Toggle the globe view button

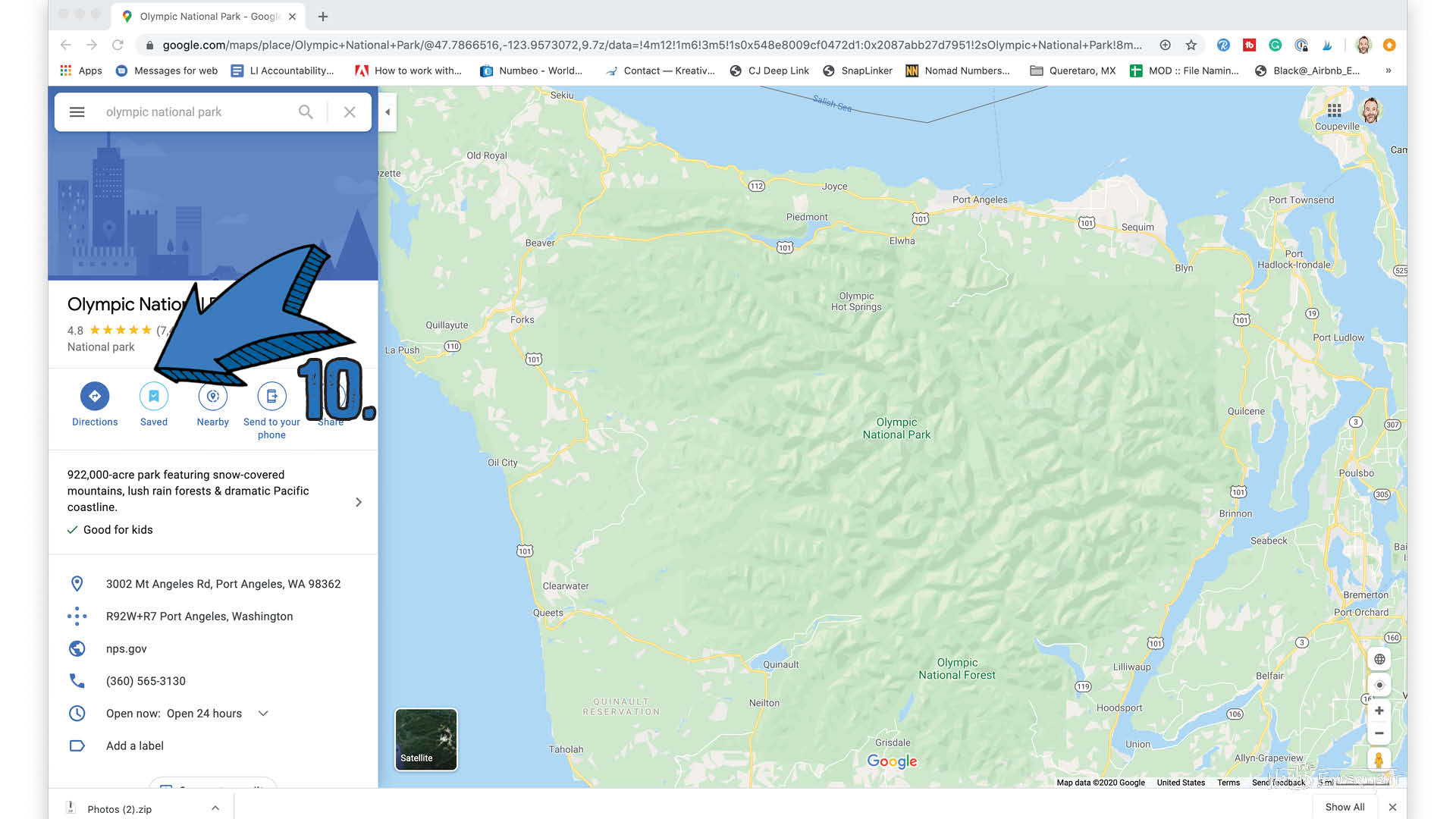(1379, 659)
